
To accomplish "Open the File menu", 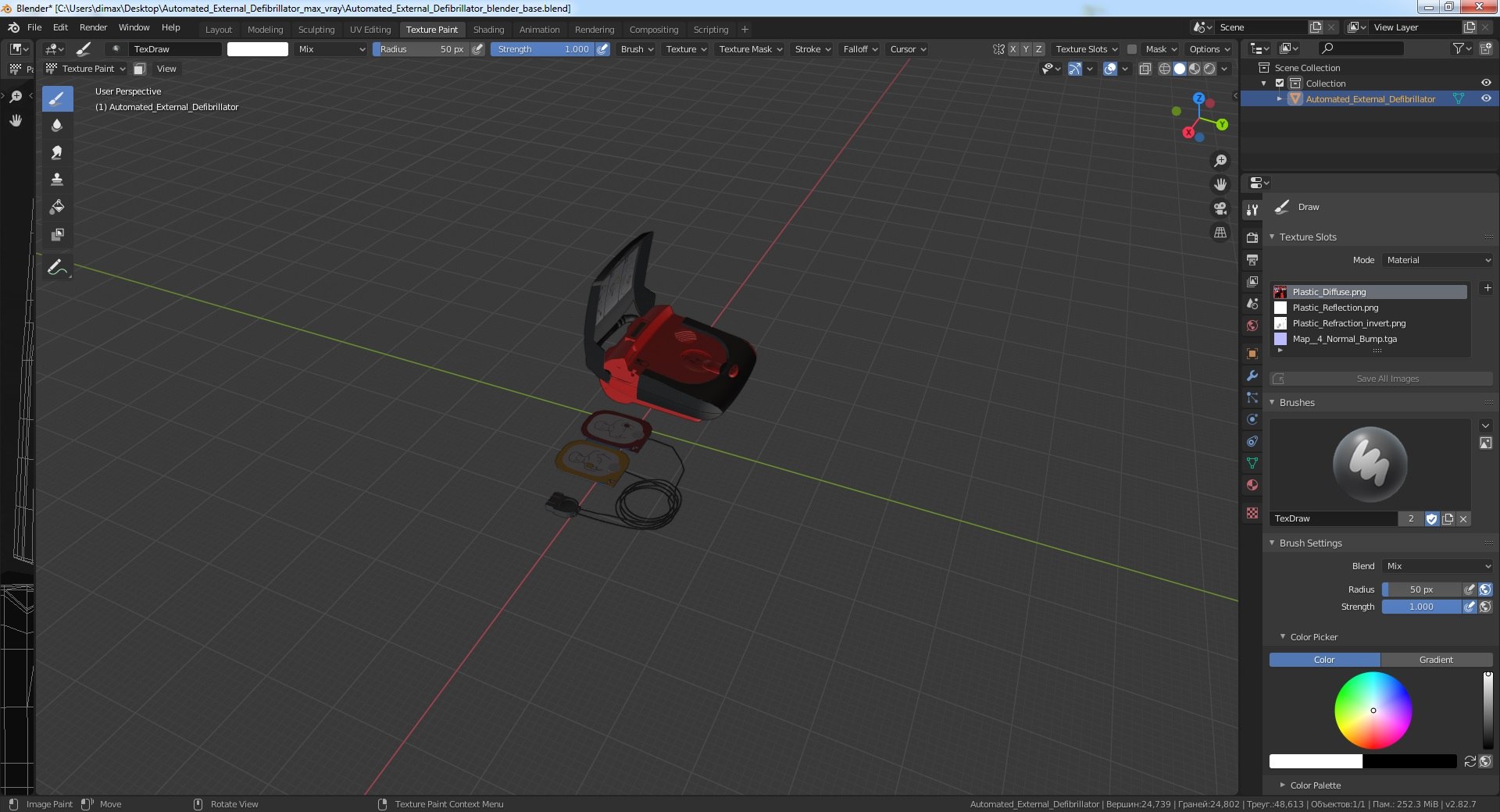I will click(34, 27).
